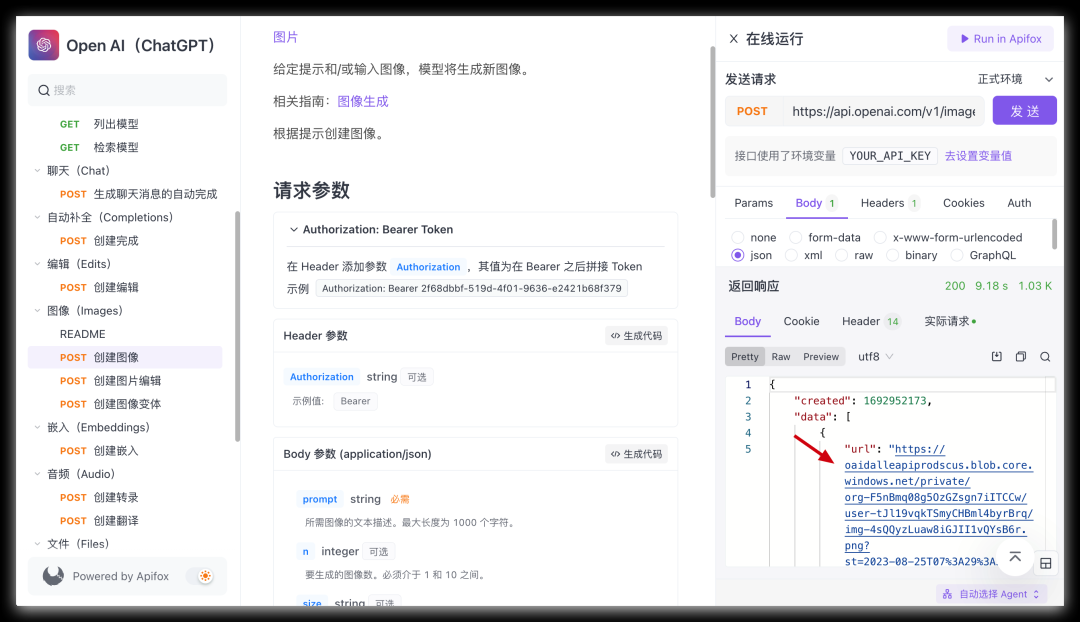Open the 去设置变量值 link
1080x622 pixels.
tap(978, 156)
